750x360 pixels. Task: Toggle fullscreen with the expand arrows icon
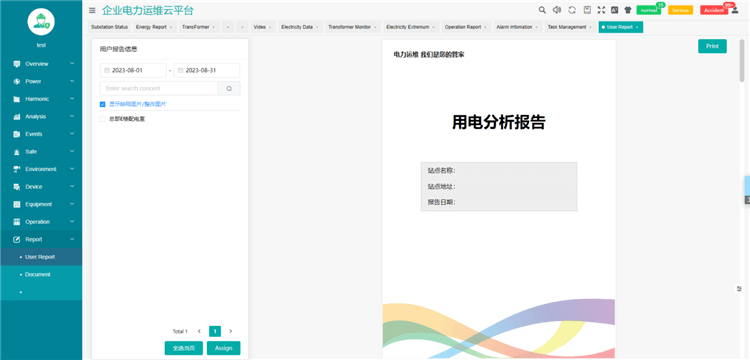pos(601,10)
